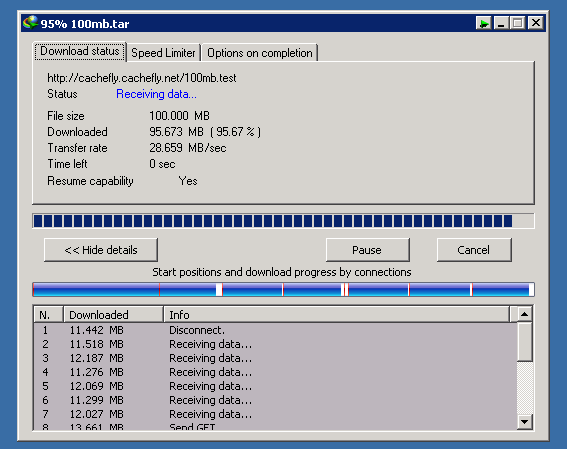Select the row with 11.518 MB downloaded
Viewport: 567px width, 449px height.
coord(275,344)
